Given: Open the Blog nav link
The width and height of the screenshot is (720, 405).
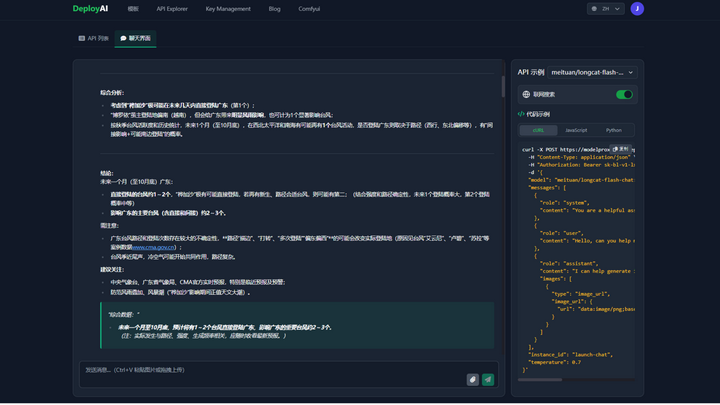Looking at the screenshot, I should (x=275, y=9).
